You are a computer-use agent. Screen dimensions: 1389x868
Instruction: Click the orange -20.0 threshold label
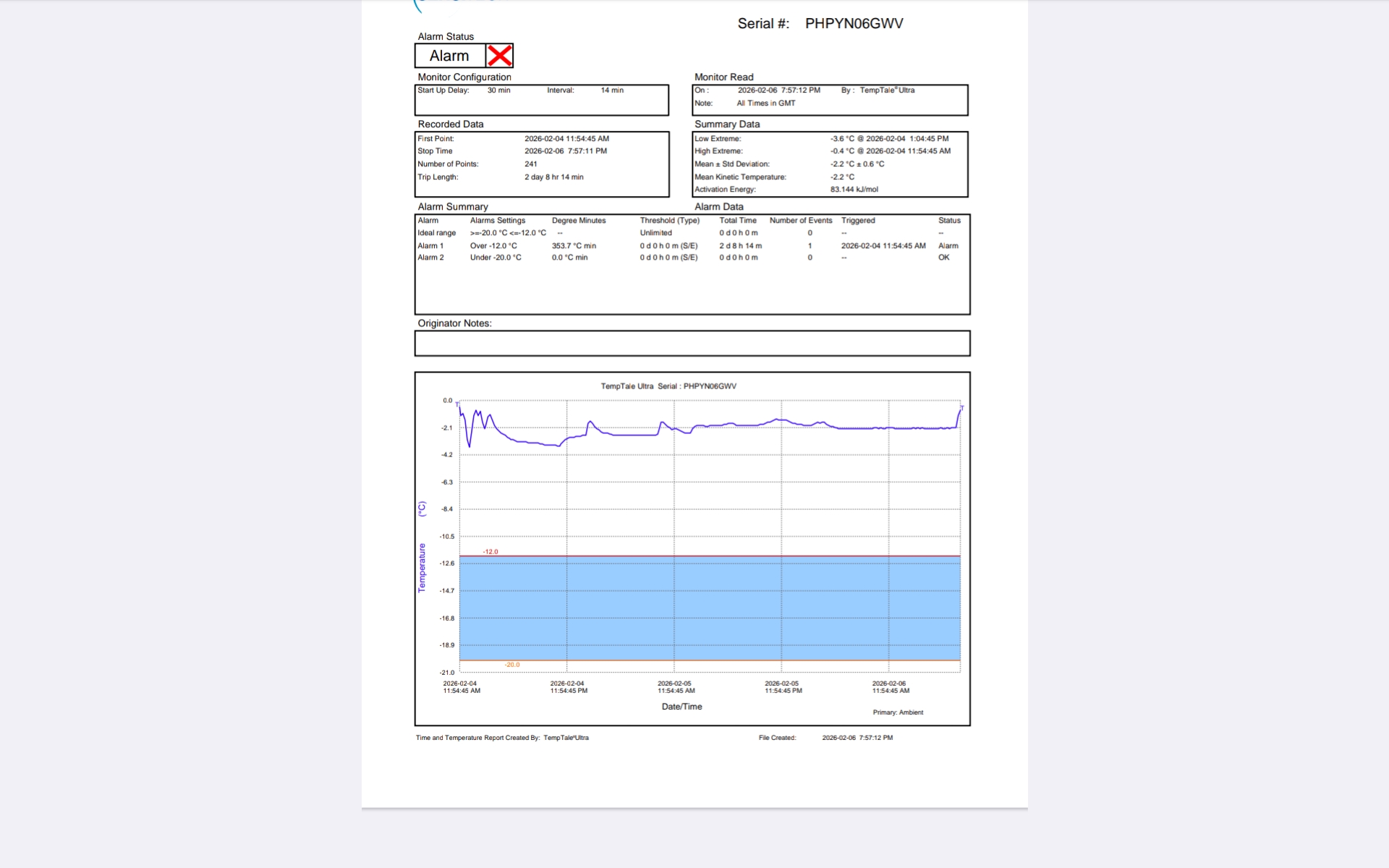[512, 665]
